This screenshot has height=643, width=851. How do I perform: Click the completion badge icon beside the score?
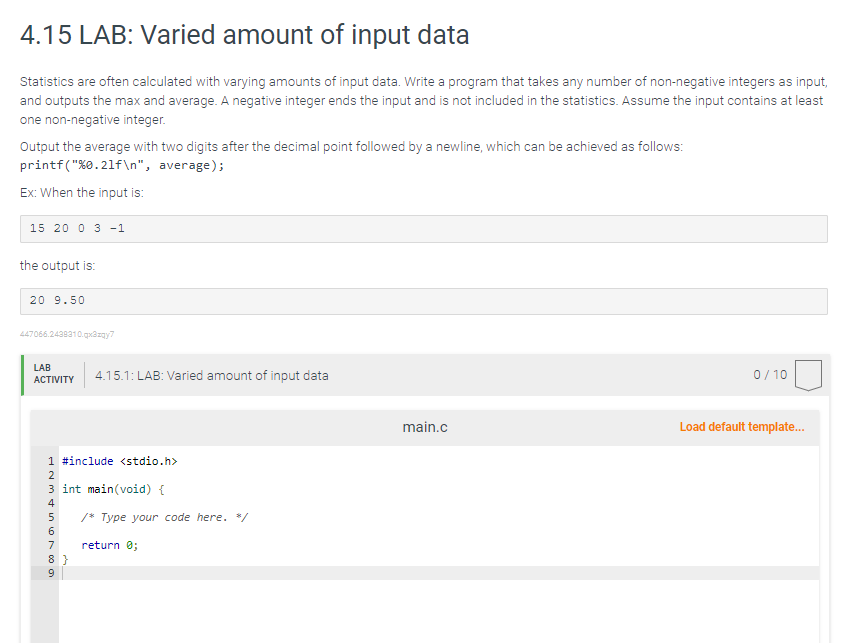click(x=808, y=375)
